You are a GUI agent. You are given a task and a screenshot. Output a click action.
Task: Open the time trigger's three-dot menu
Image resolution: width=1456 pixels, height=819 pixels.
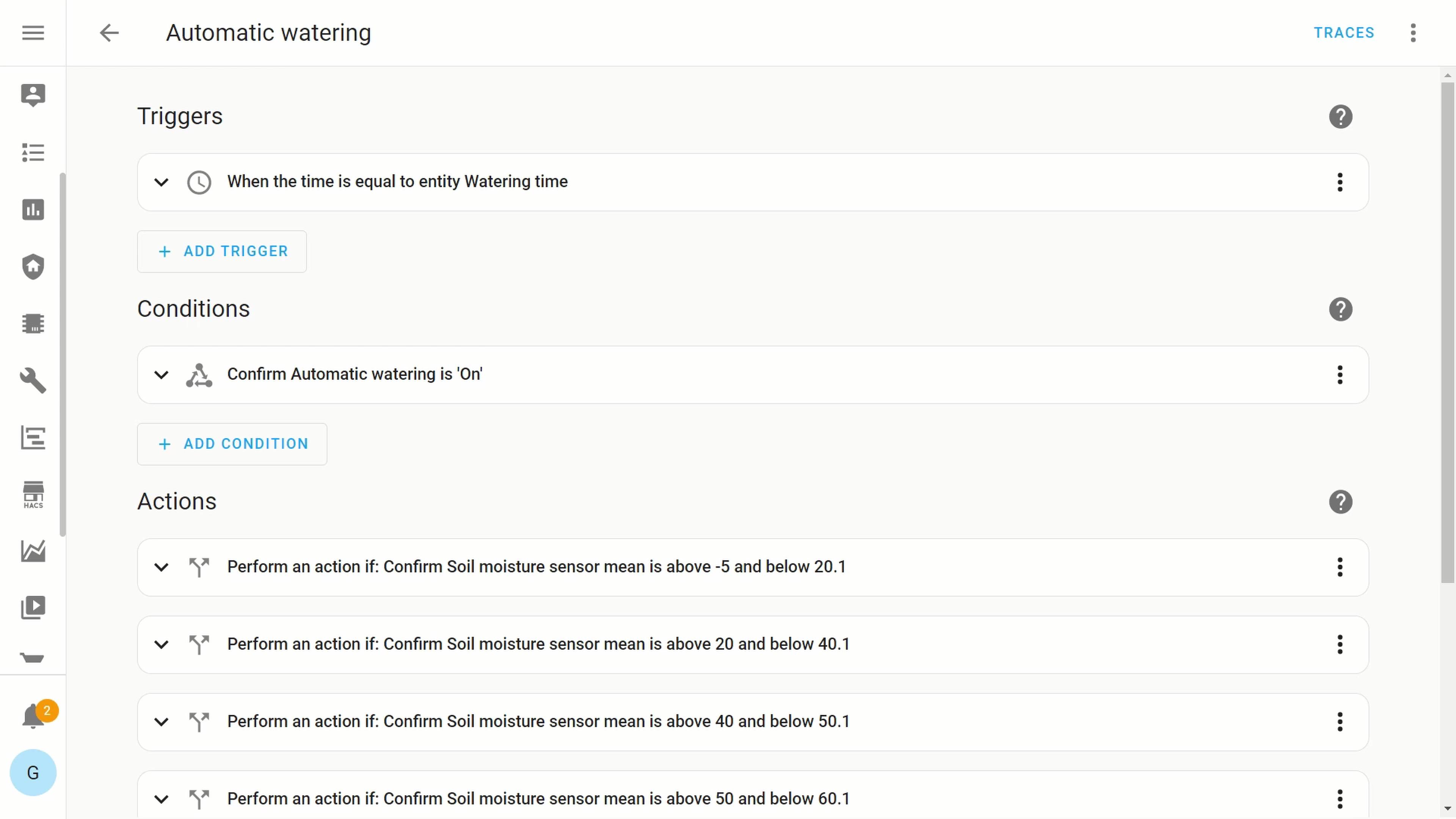1340,182
